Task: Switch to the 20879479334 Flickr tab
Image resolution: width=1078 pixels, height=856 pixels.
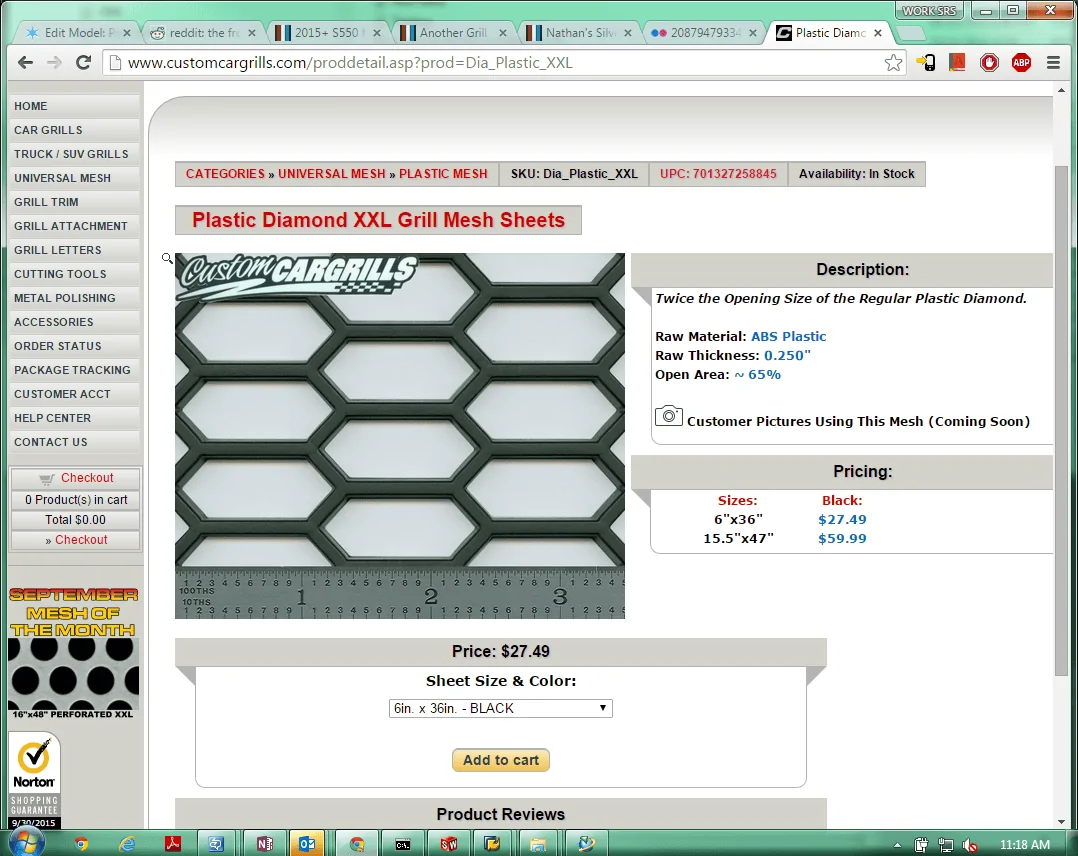Action: [x=703, y=33]
